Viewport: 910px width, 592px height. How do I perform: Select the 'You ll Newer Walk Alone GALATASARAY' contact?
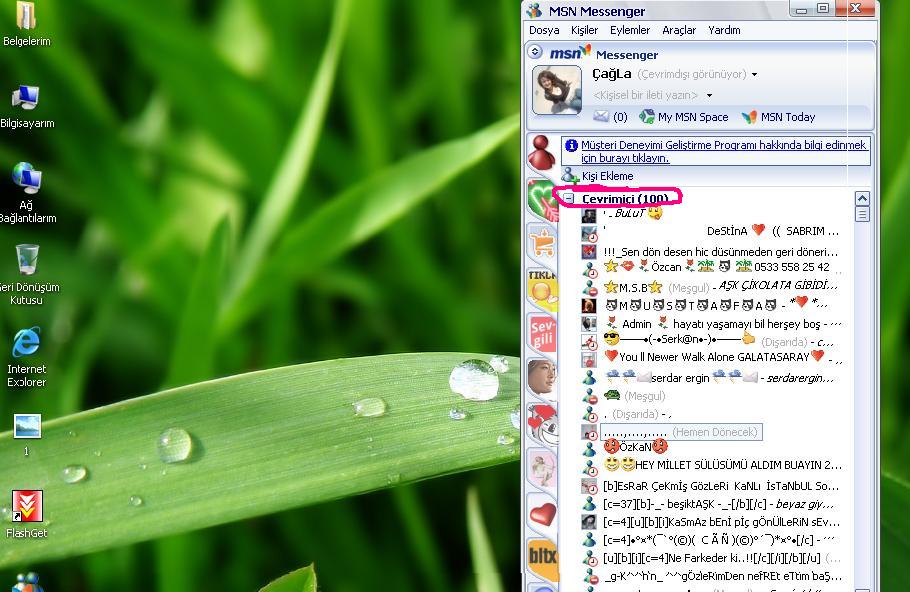(x=723, y=357)
